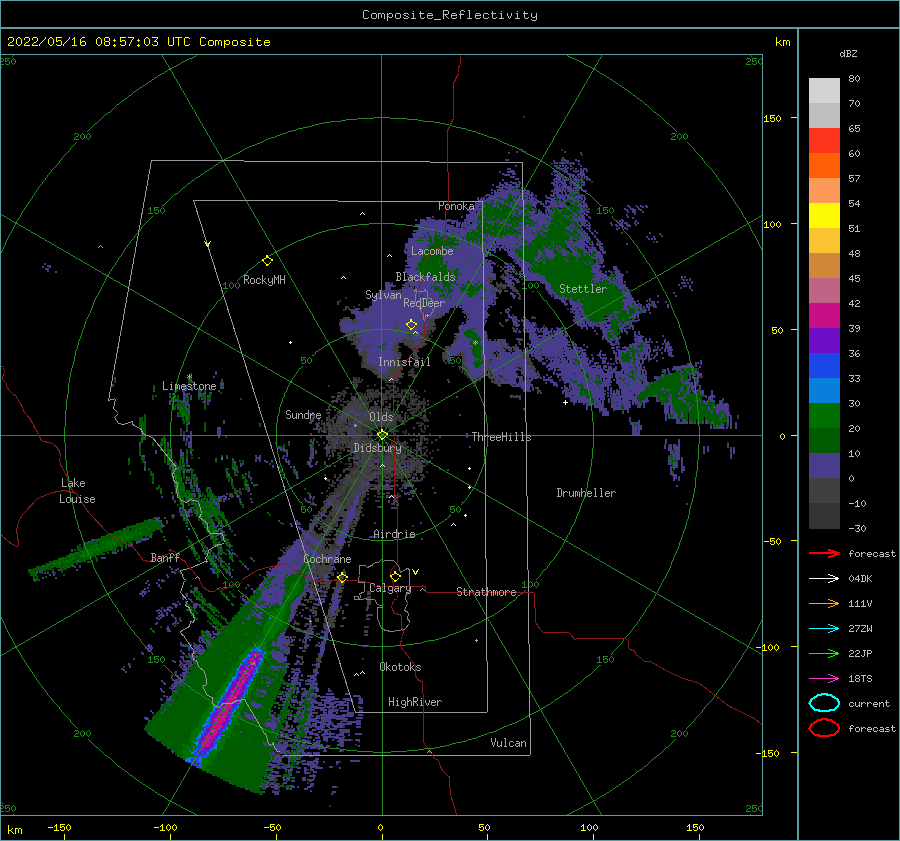Click the Stettler city label
Viewport: 900px width, 841px height.
click(x=583, y=289)
